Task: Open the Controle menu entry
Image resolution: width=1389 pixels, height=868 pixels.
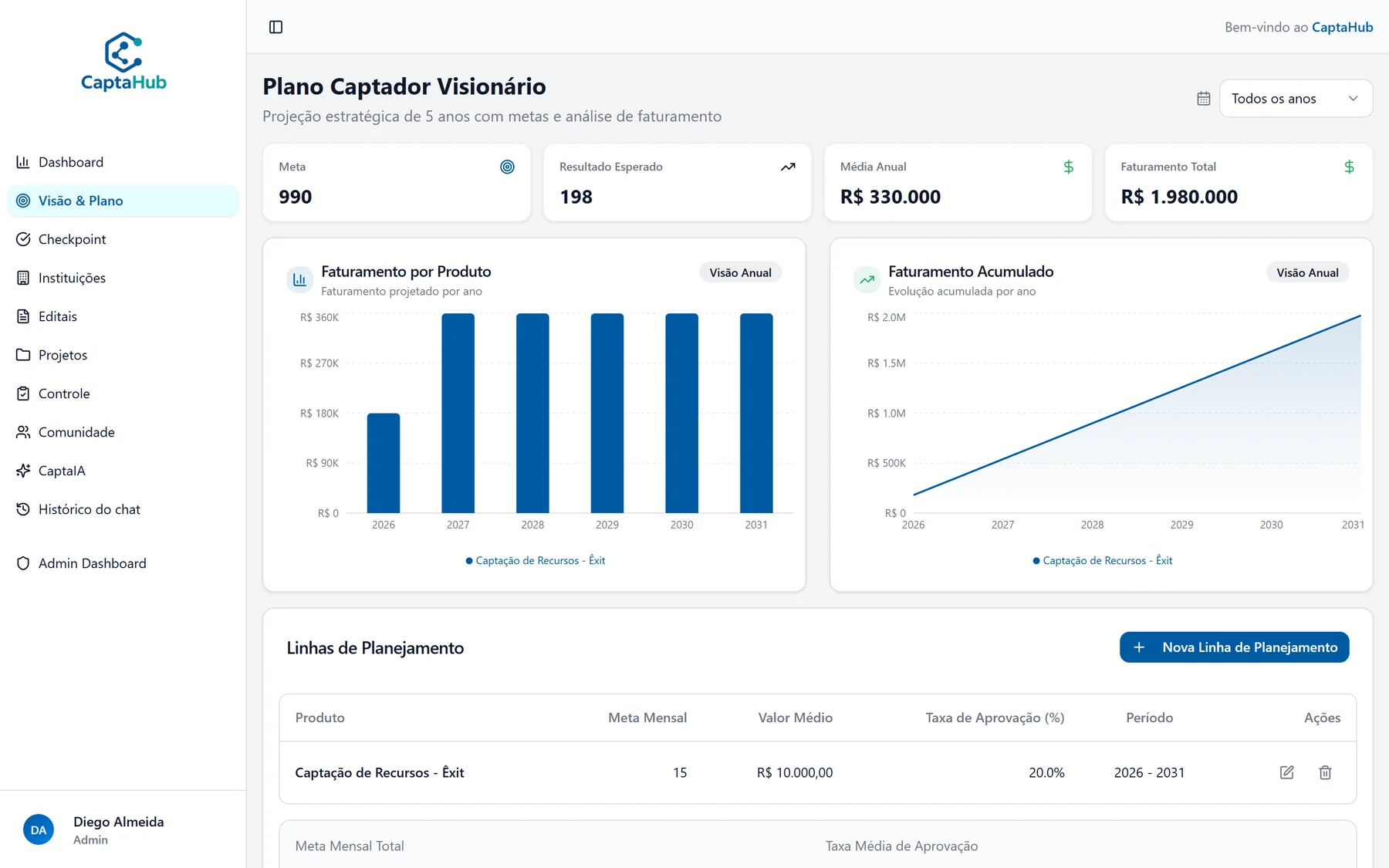Action: (123, 393)
